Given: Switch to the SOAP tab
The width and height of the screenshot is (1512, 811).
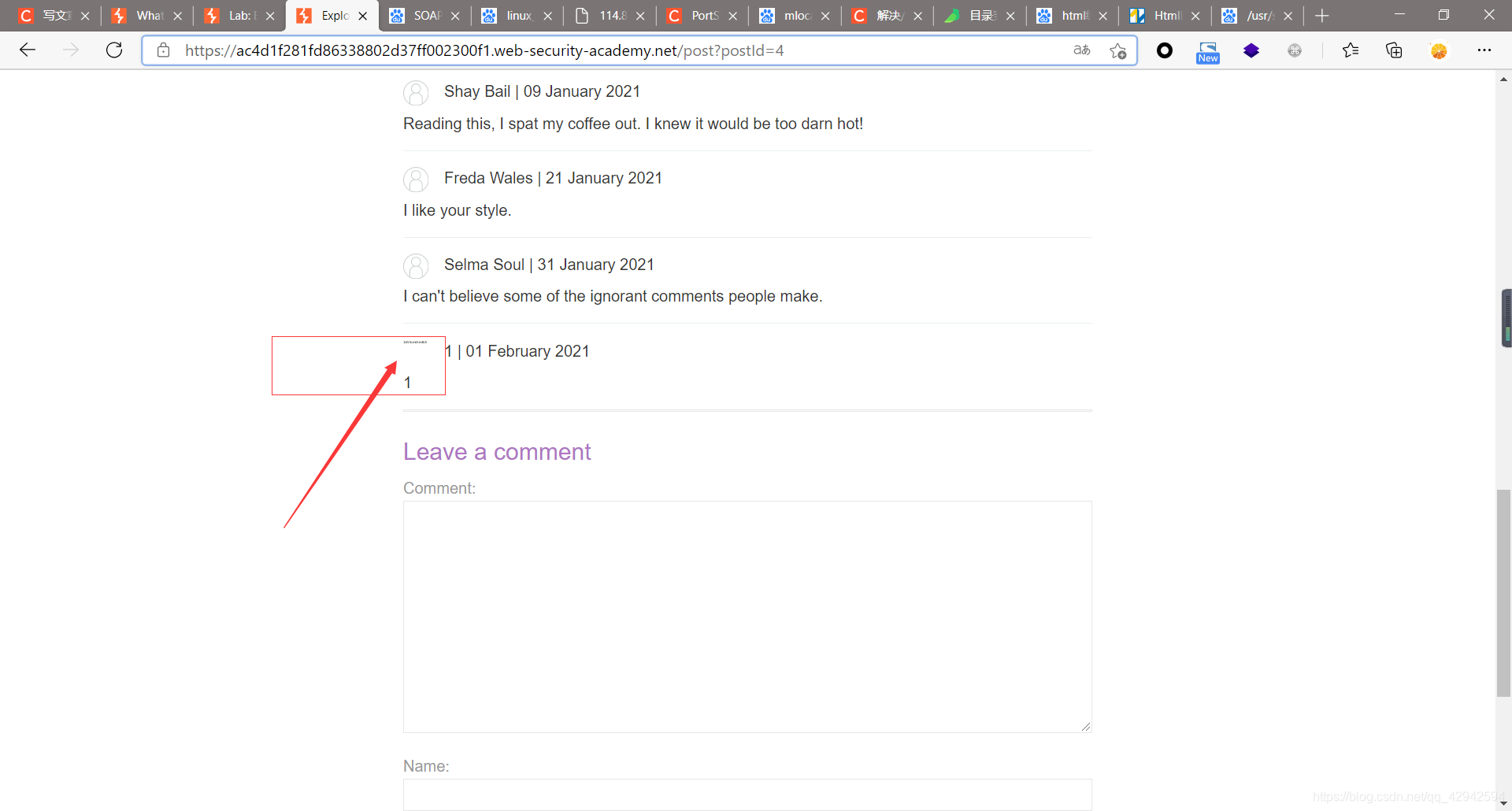Looking at the screenshot, I should pos(424,16).
